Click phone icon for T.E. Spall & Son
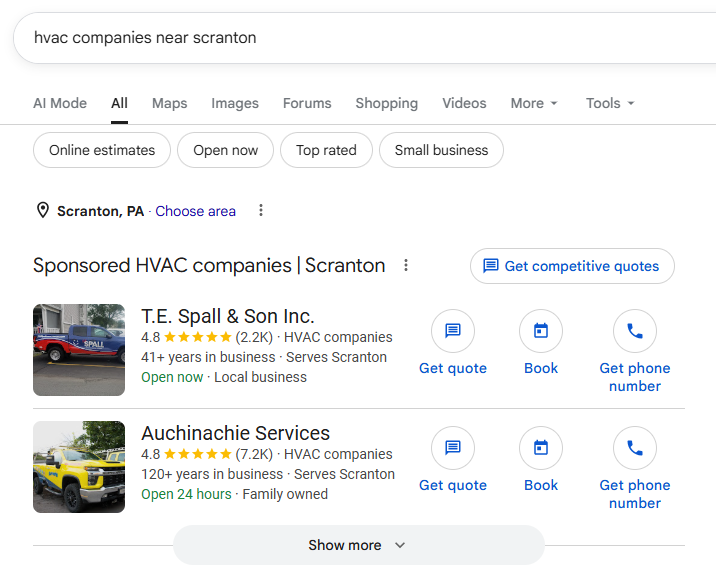 pyautogui.click(x=635, y=331)
